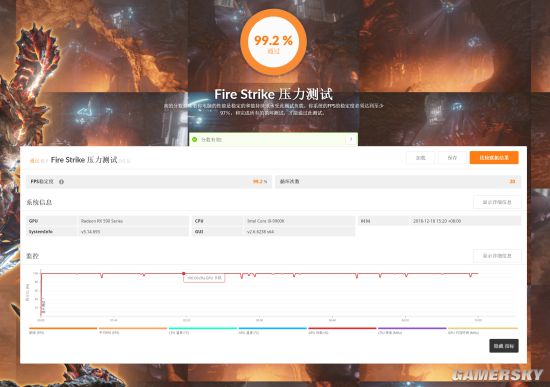Click the 99.2 % score circle
Image resolution: width=550 pixels, height=387 pixels.
(x=273, y=42)
